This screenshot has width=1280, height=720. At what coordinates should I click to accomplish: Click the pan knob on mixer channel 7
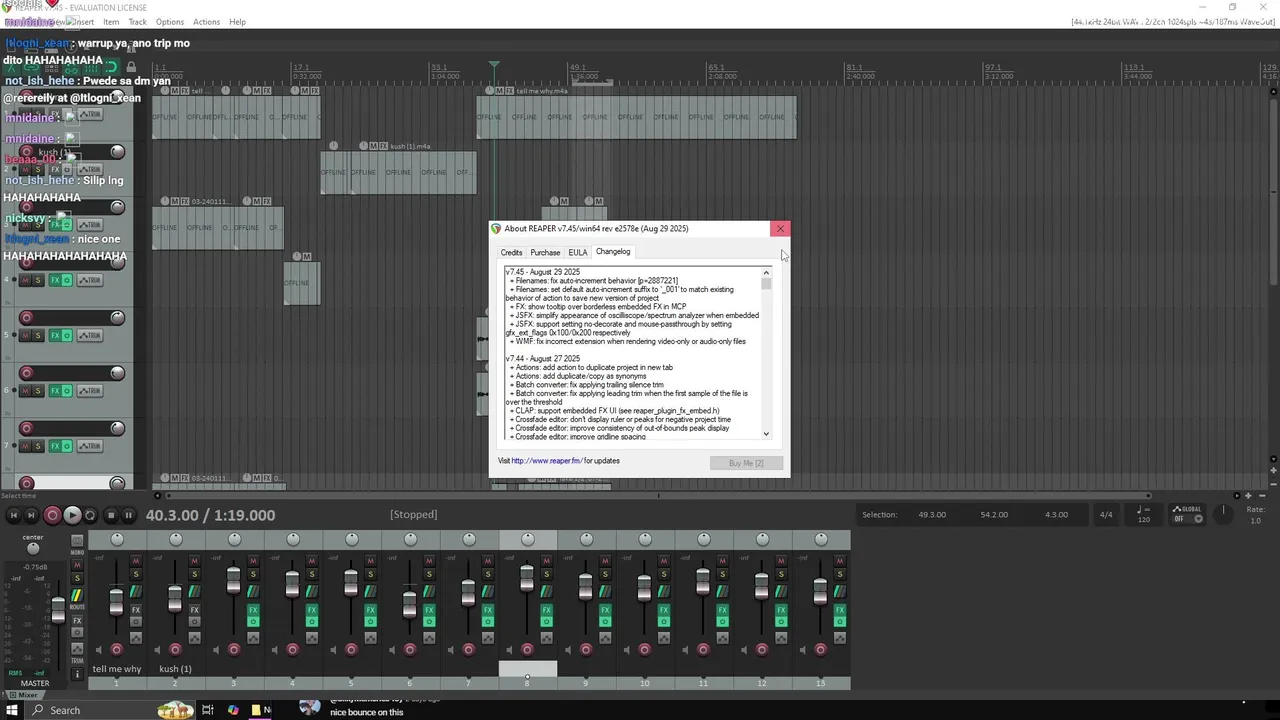[469, 540]
